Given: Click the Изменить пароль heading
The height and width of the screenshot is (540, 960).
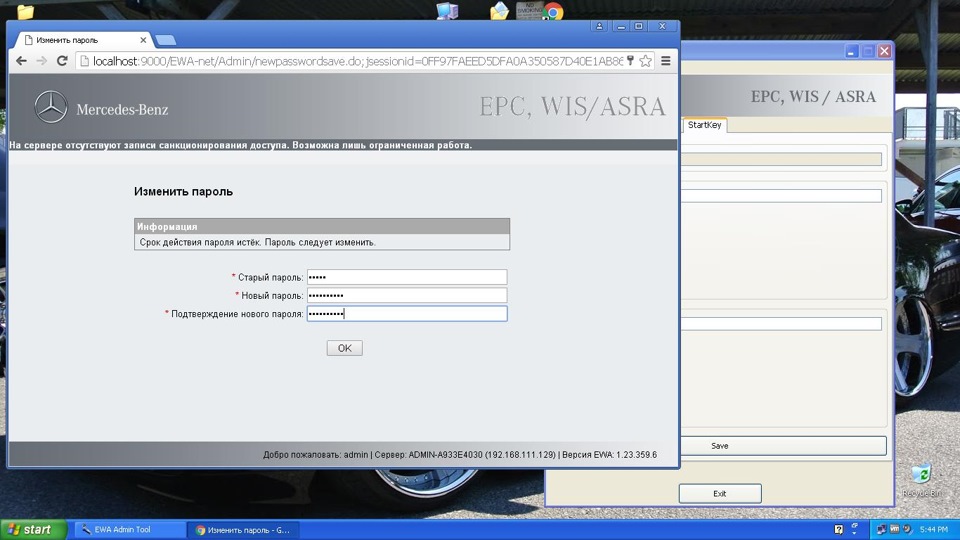Looking at the screenshot, I should (x=183, y=192).
